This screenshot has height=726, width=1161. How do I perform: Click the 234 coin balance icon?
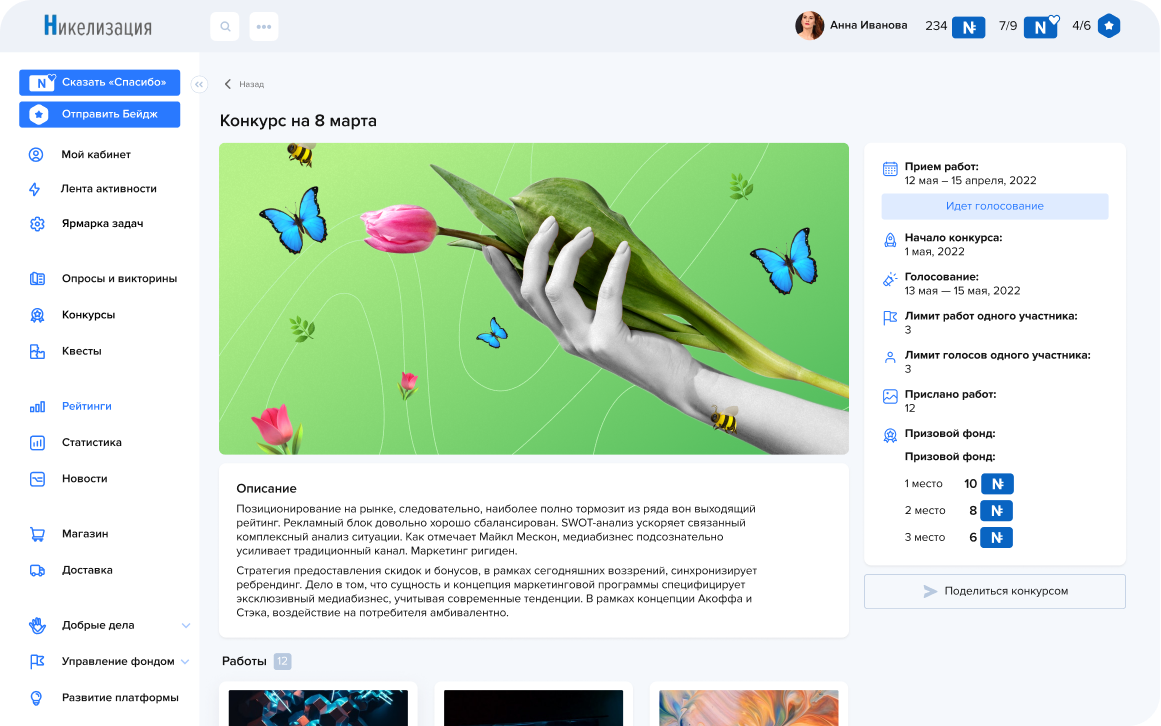pyautogui.click(x=968, y=27)
